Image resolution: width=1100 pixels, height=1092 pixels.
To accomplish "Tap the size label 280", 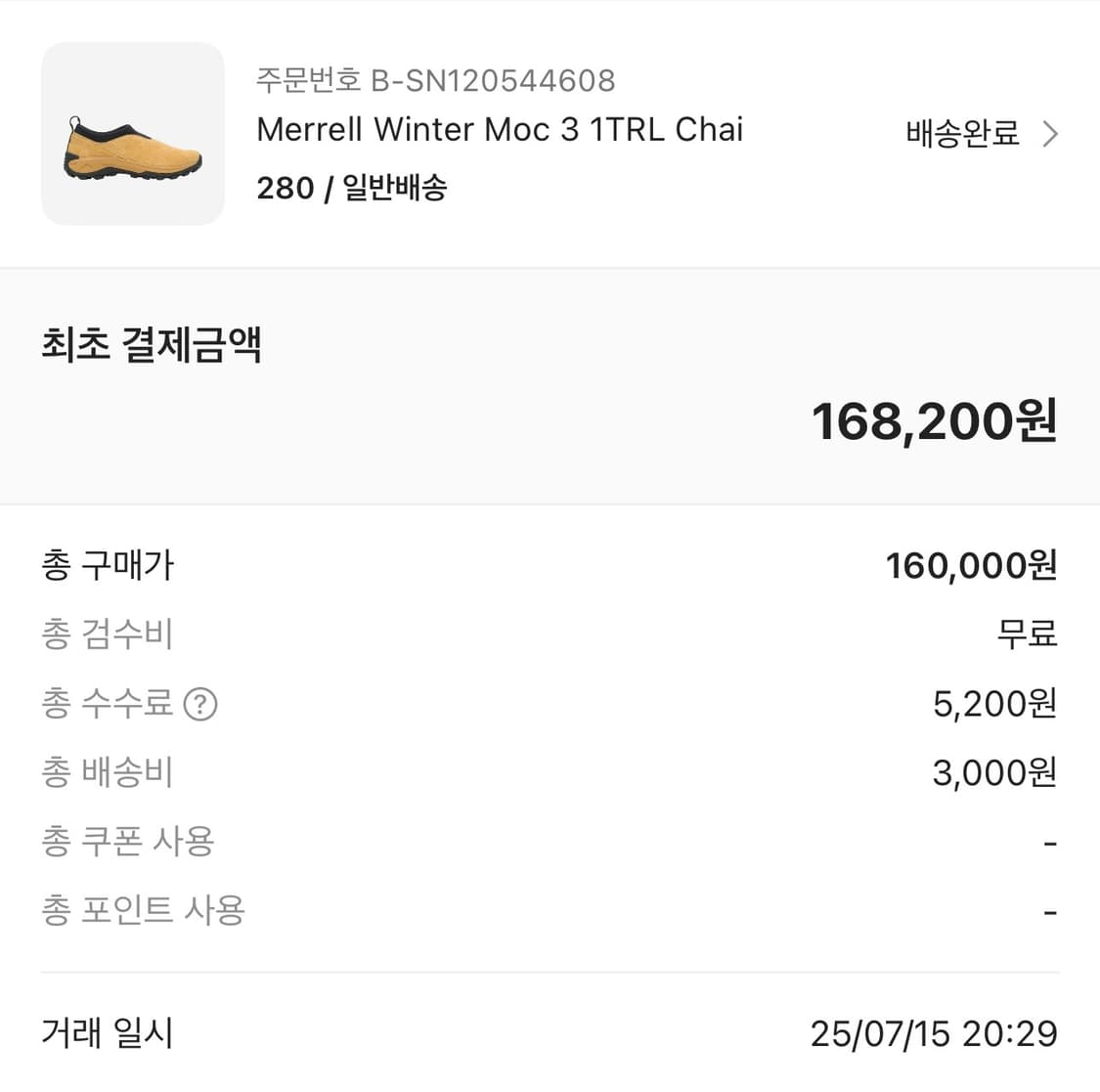I will point(284,187).
